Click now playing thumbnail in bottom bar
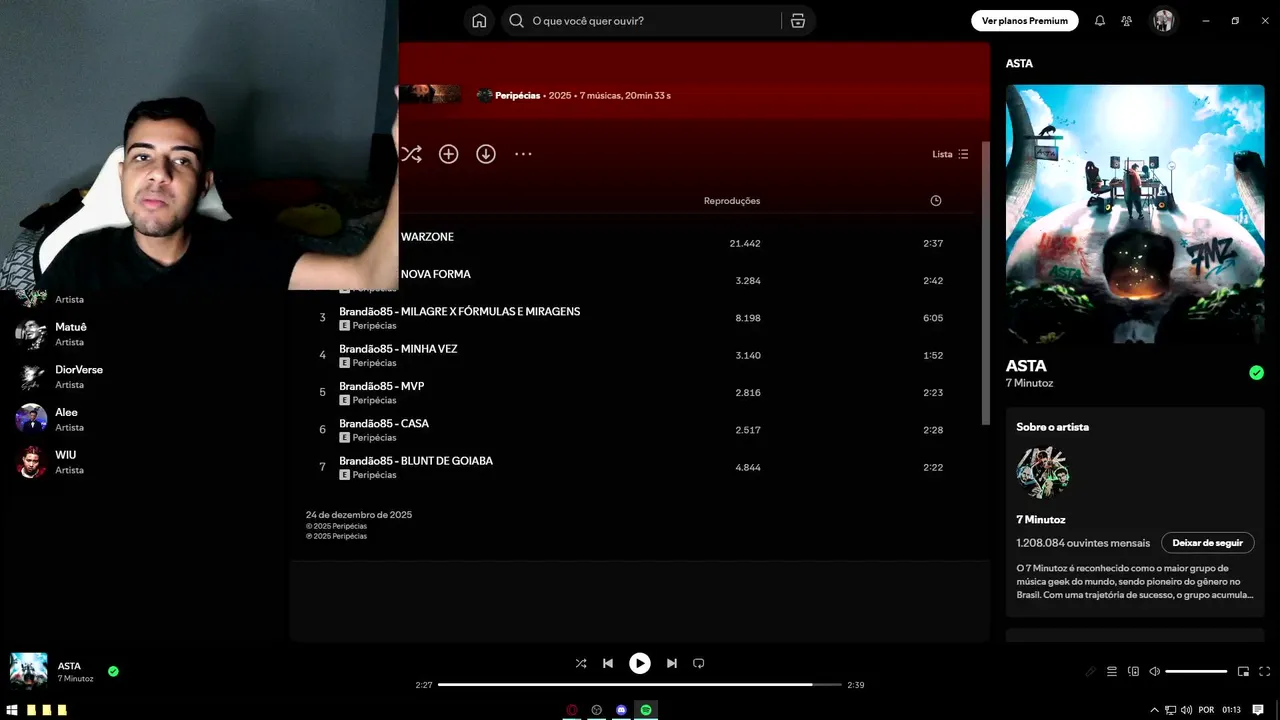 coord(28,671)
